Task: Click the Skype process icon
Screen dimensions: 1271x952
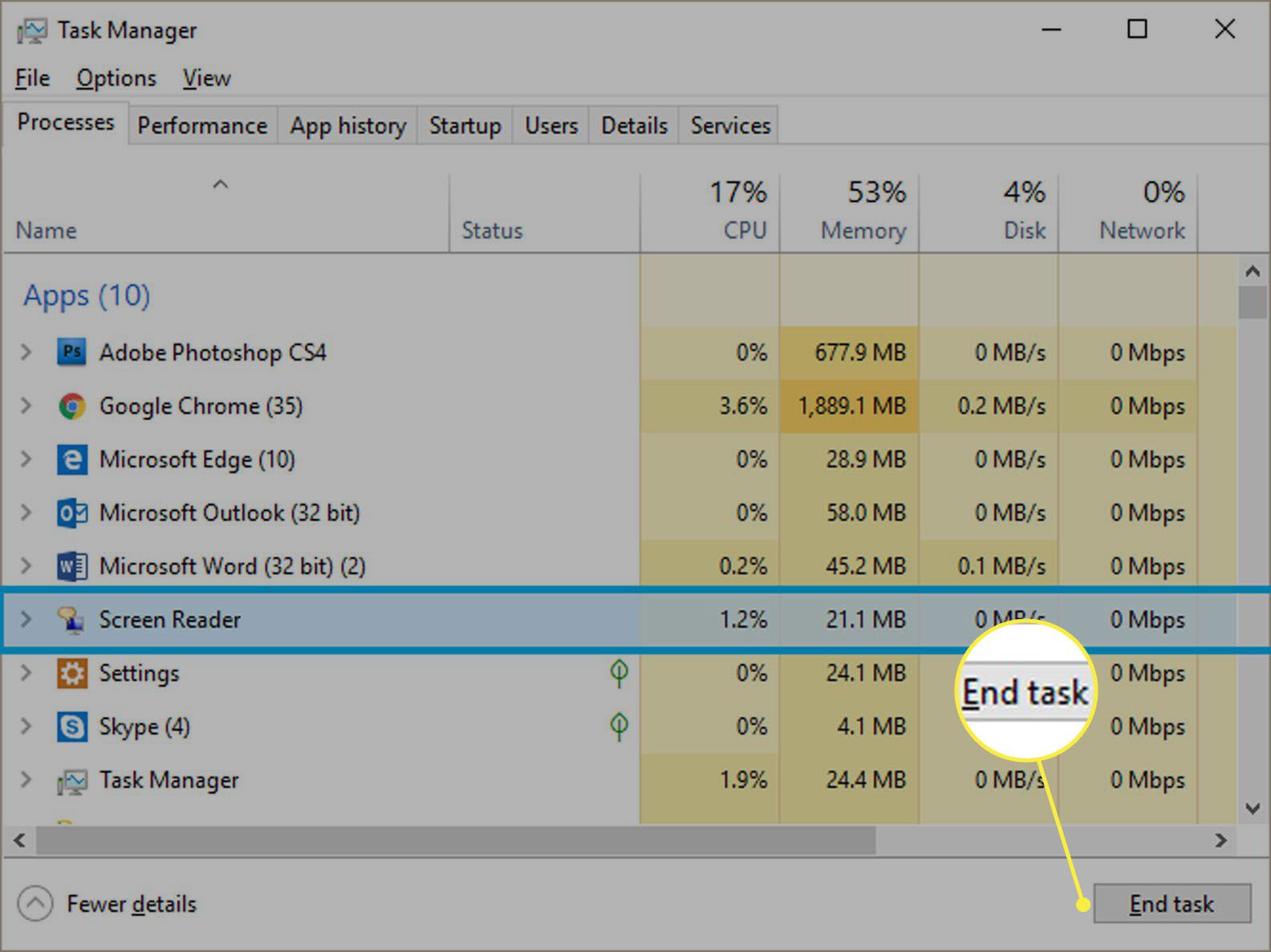Action: [71, 727]
